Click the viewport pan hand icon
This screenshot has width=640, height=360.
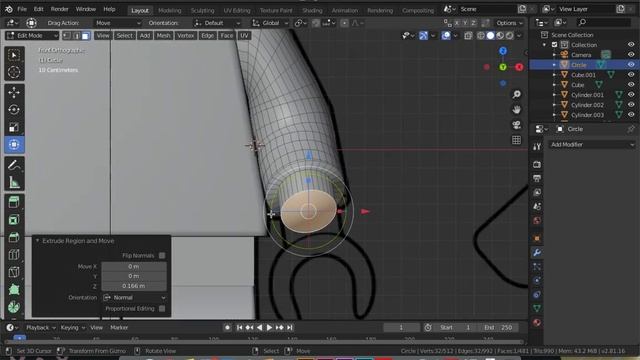coord(516,110)
